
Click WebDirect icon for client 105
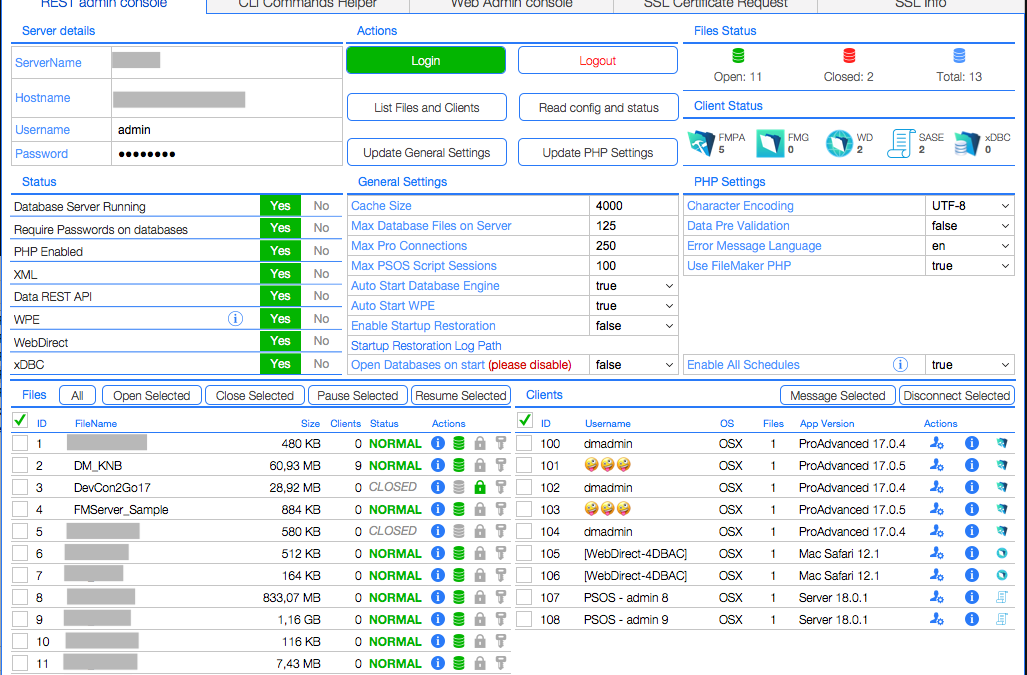1001,553
